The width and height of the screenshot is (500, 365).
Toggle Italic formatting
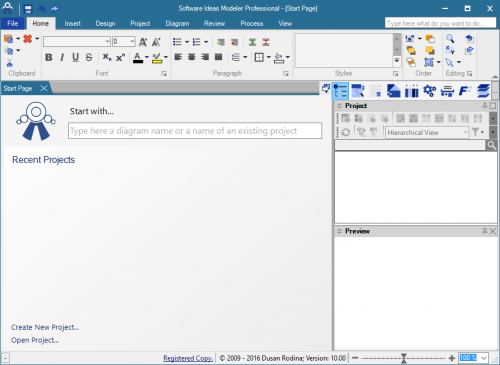point(62,57)
